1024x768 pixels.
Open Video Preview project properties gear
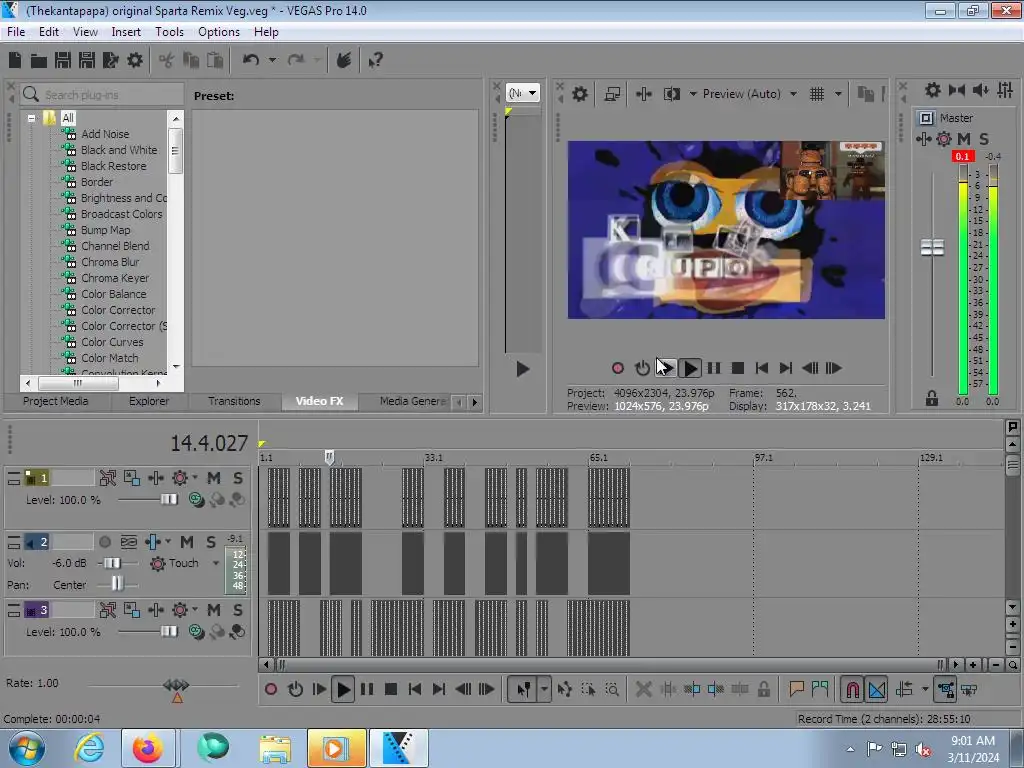point(580,94)
